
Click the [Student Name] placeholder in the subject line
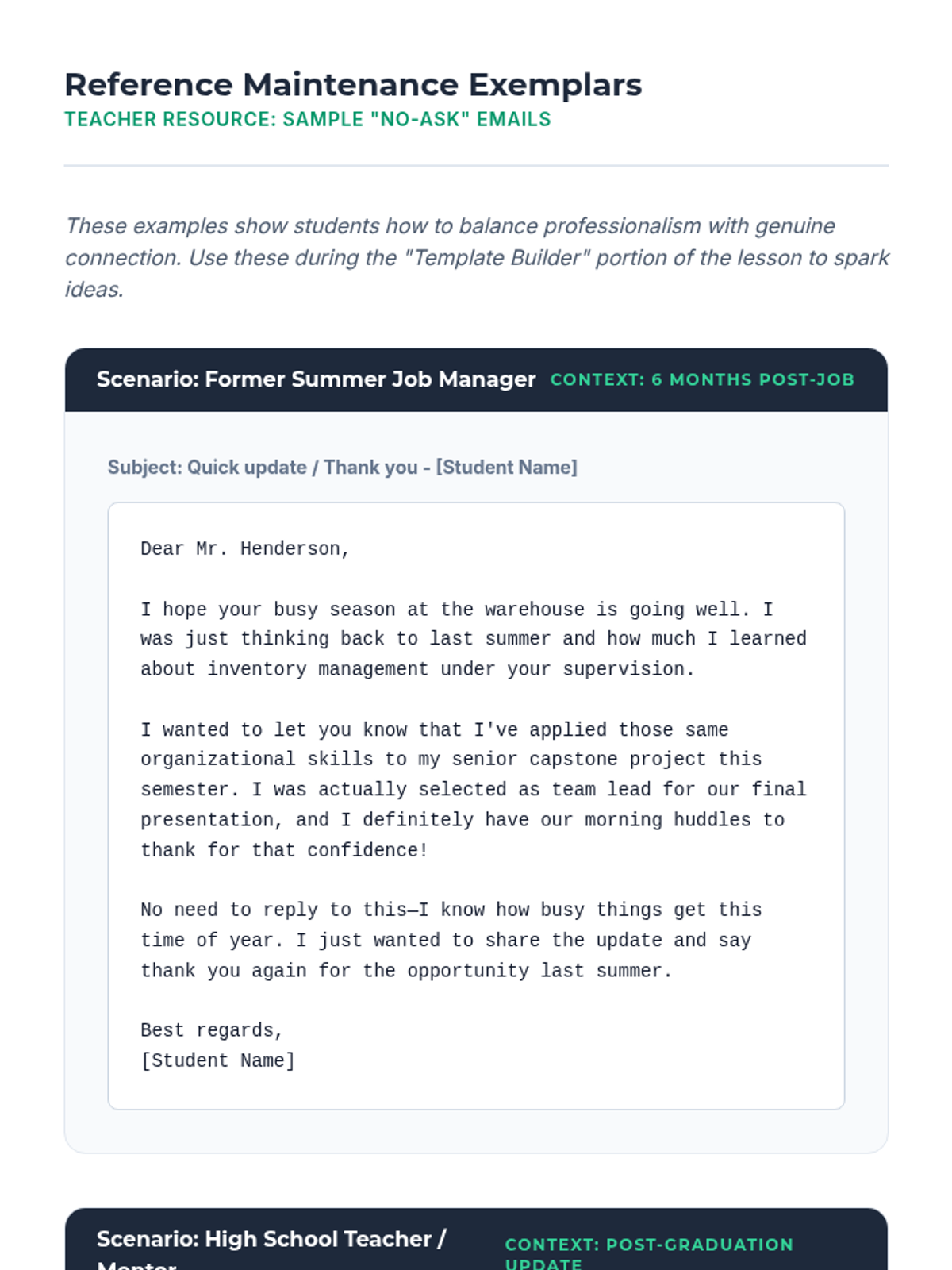(x=506, y=467)
